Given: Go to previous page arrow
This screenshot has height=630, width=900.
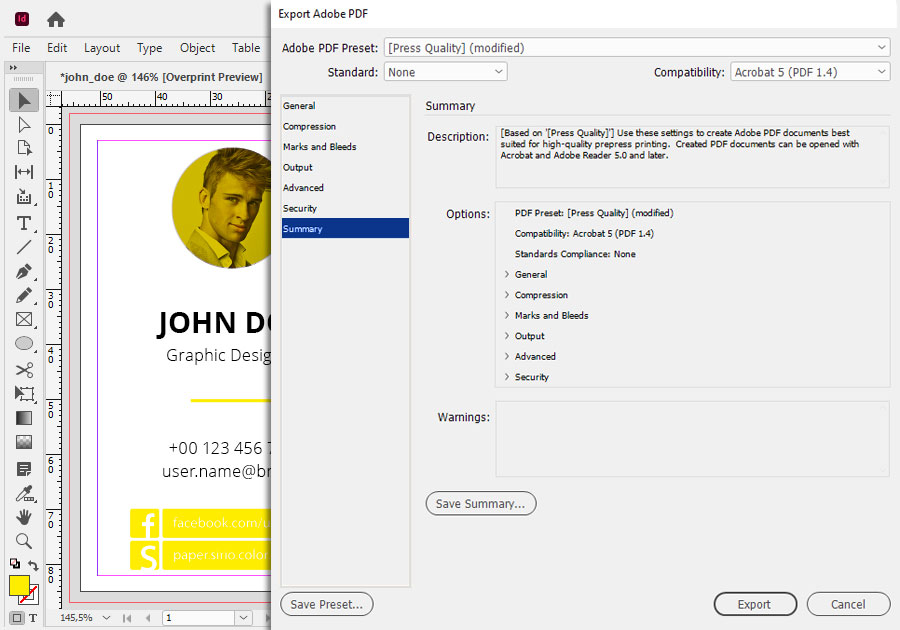Looking at the screenshot, I should click(x=148, y=618).
